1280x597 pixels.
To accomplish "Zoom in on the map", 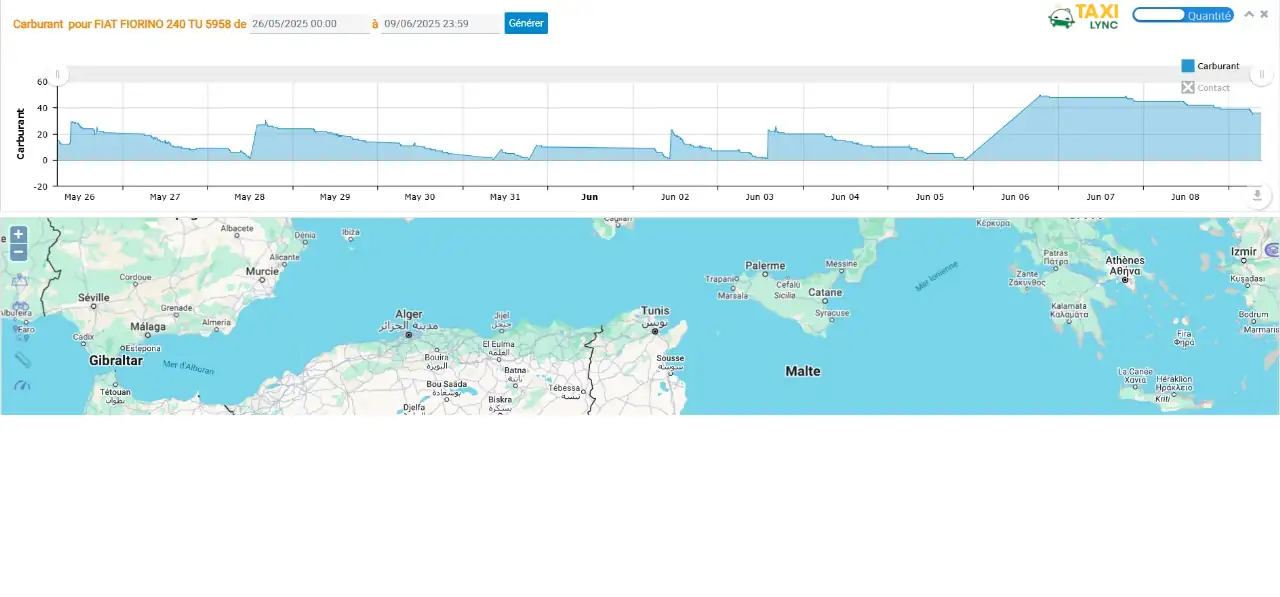I will tap(18, 235).
